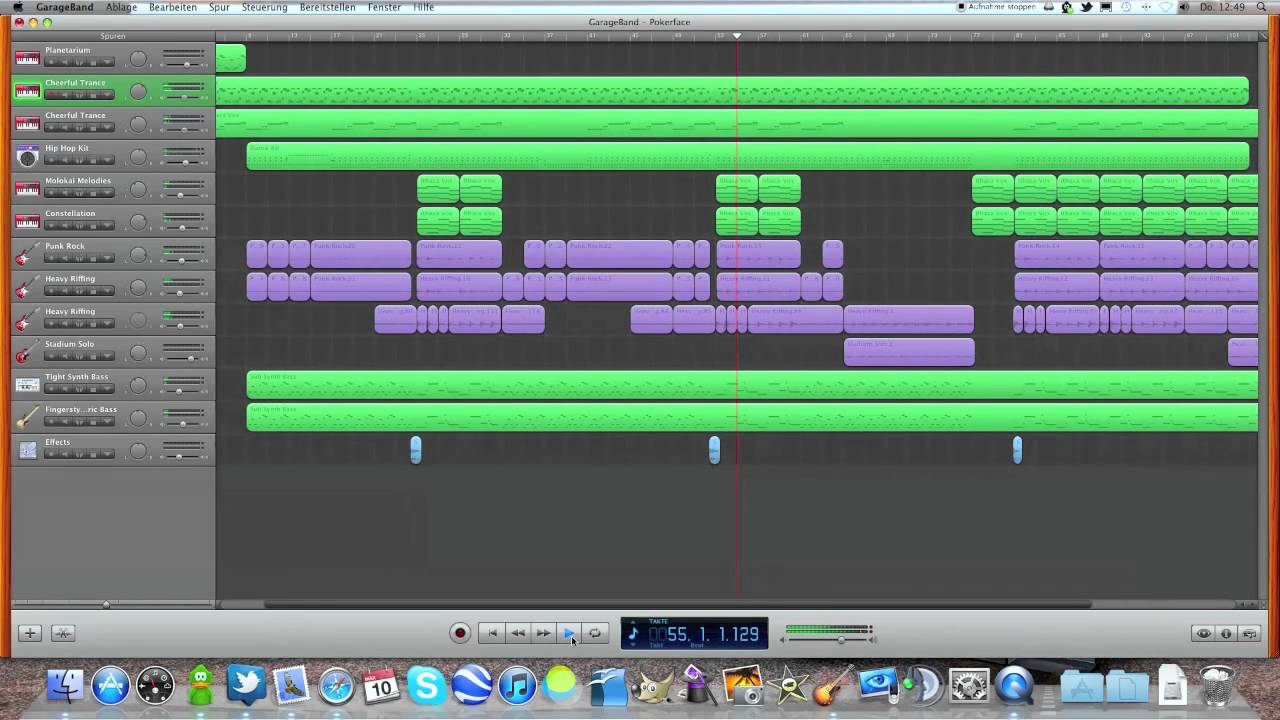1280x720 pixels.
Task: Click the red Record button
Action: click(460, 633)
